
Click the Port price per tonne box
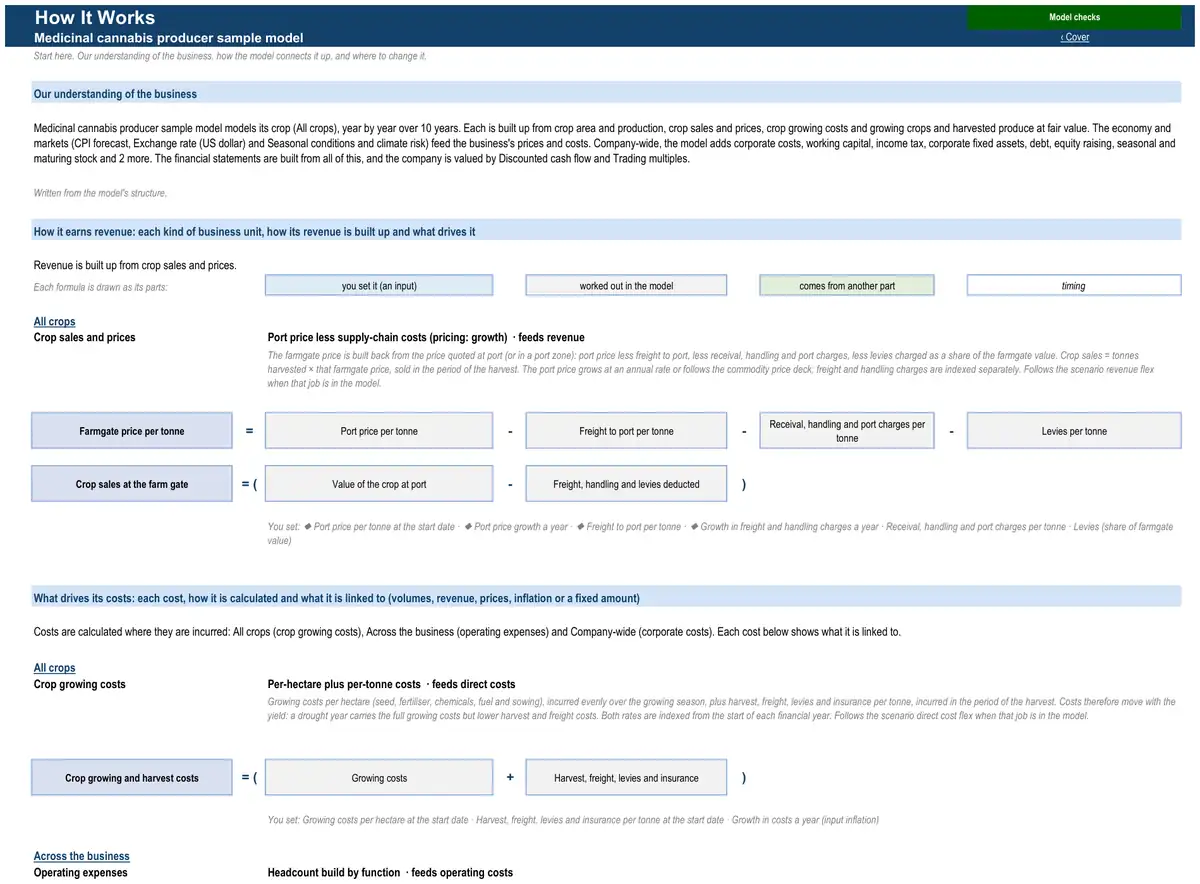pos(379,431)
